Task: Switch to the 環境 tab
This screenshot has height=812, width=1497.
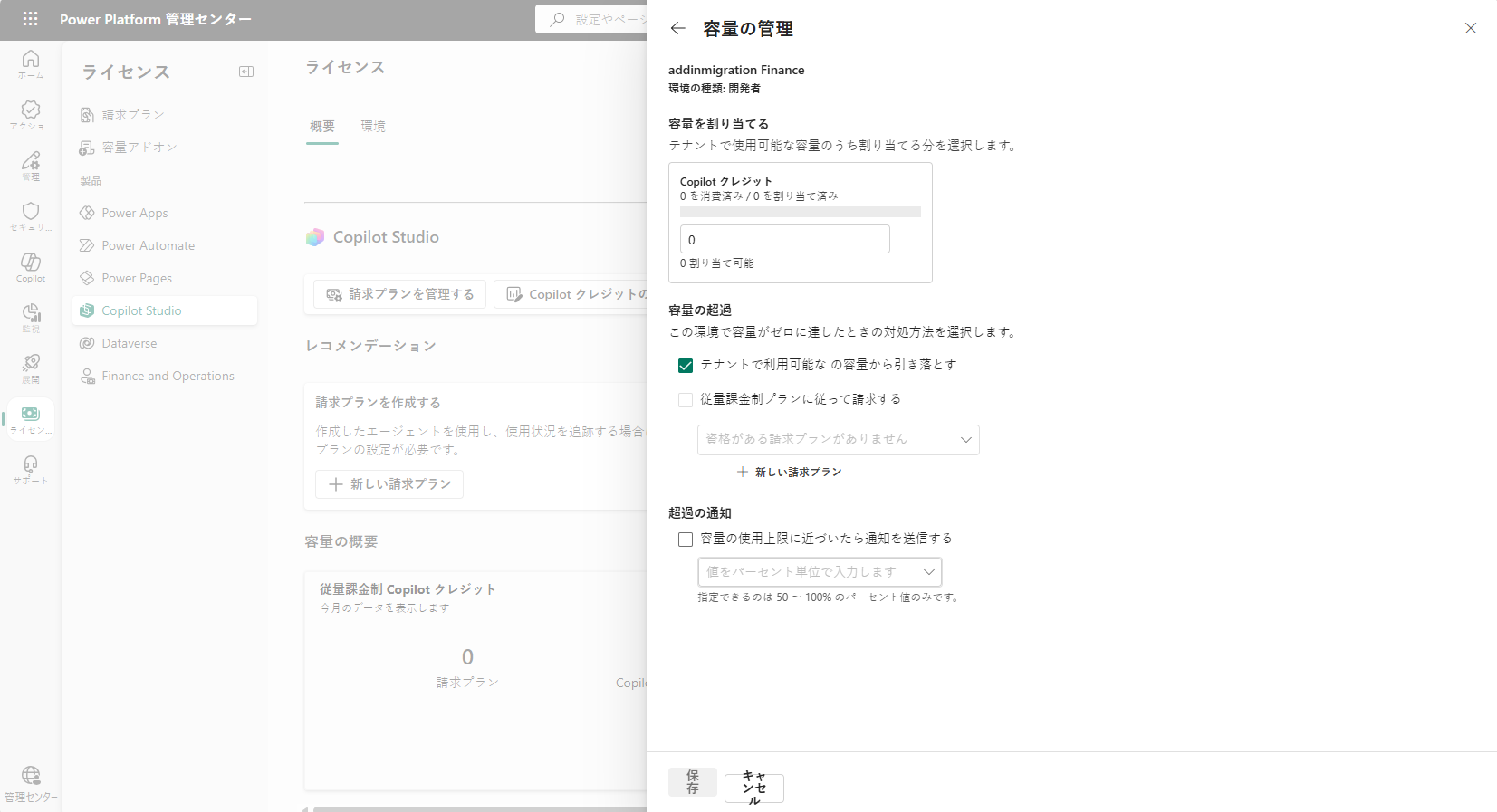Action: point(373,126)
